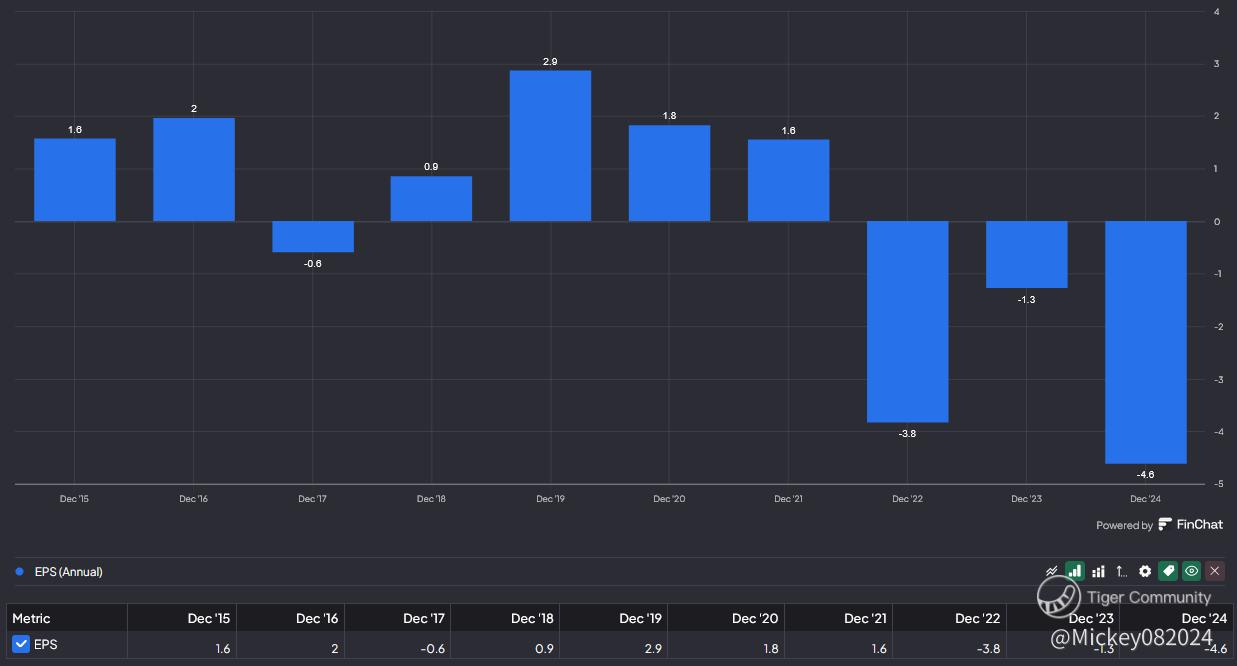The width and height of the screenshot is (1237, 666).
Task: Click the Dec '24 bar valued -4.6
Action: click(x=1145, y=342)
